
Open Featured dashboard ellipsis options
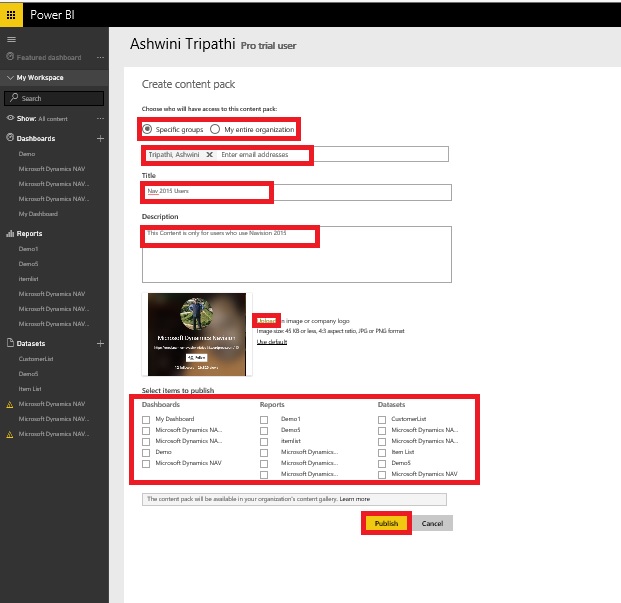[99, 58]
